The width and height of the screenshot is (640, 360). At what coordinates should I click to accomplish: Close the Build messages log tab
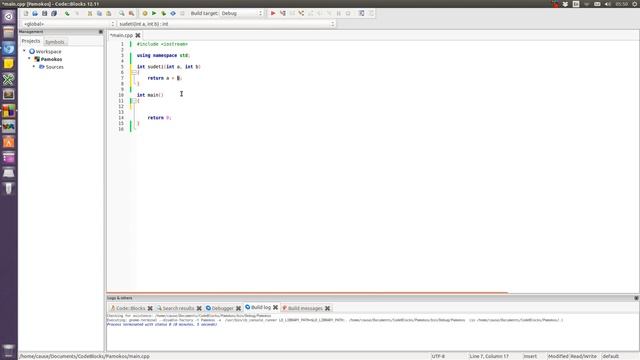point(327,308)
